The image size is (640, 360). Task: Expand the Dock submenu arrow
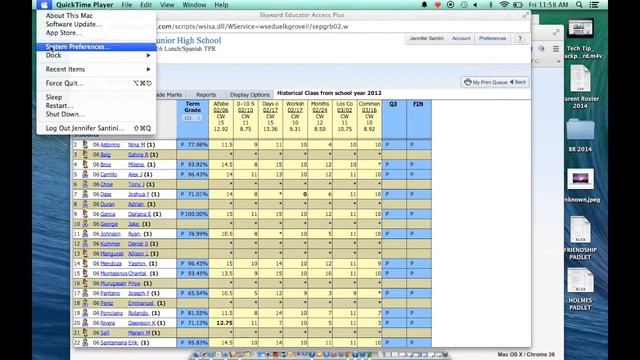click(x=148, y=55)
